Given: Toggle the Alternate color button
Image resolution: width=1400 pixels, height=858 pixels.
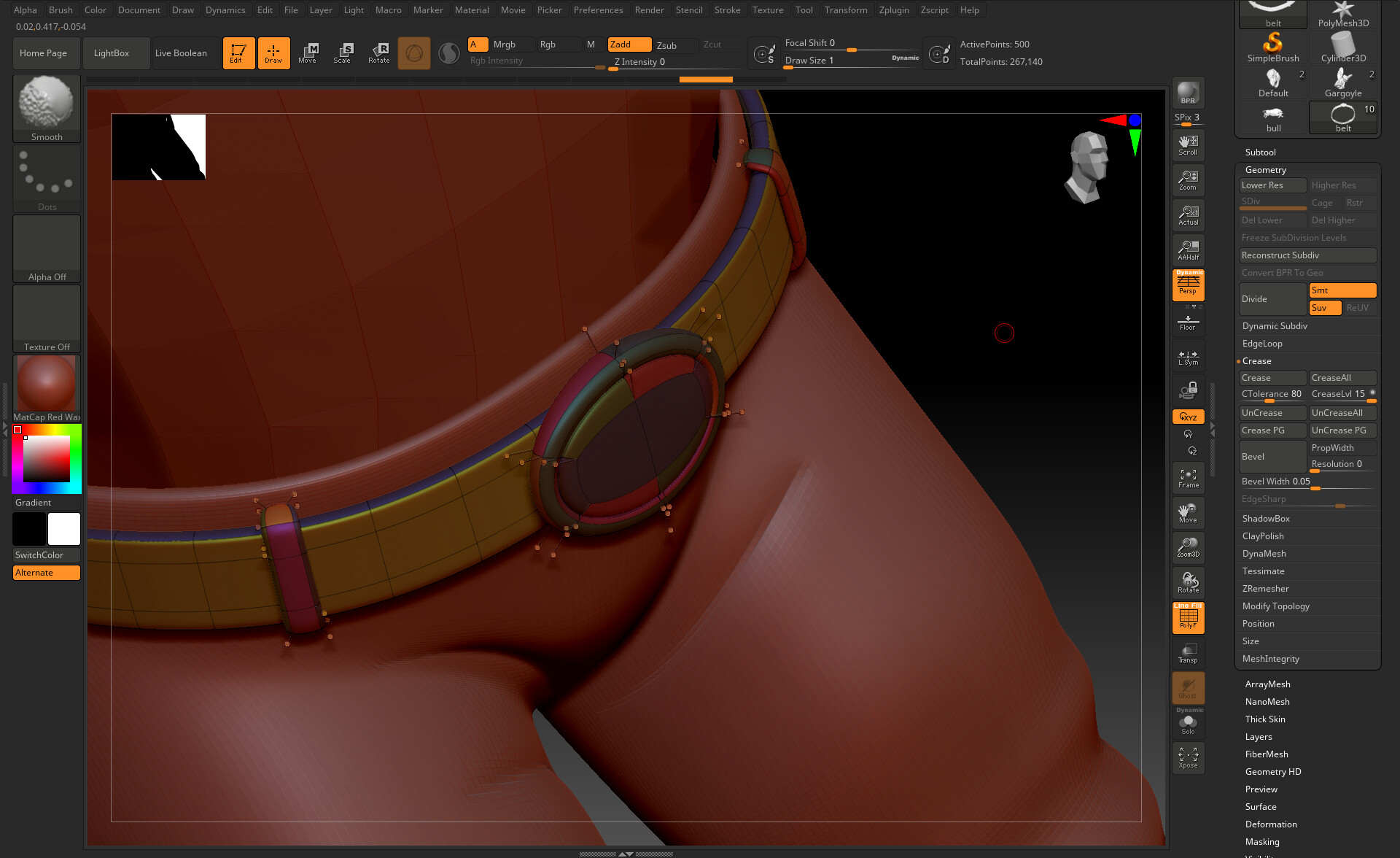Looking at the screenshot, I should click(x=47, y=573).
